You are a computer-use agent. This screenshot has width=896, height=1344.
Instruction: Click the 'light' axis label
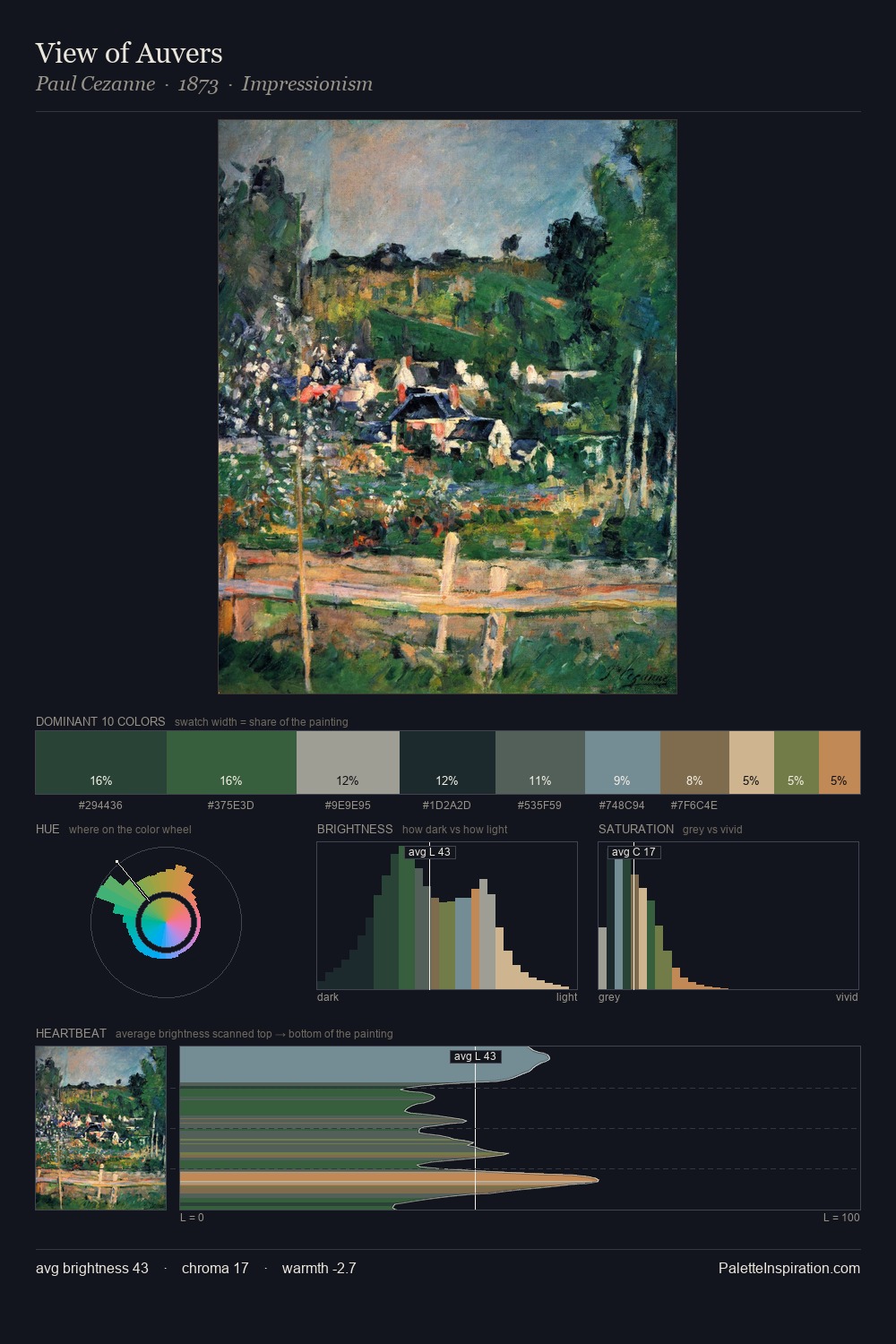click(567, 997)
